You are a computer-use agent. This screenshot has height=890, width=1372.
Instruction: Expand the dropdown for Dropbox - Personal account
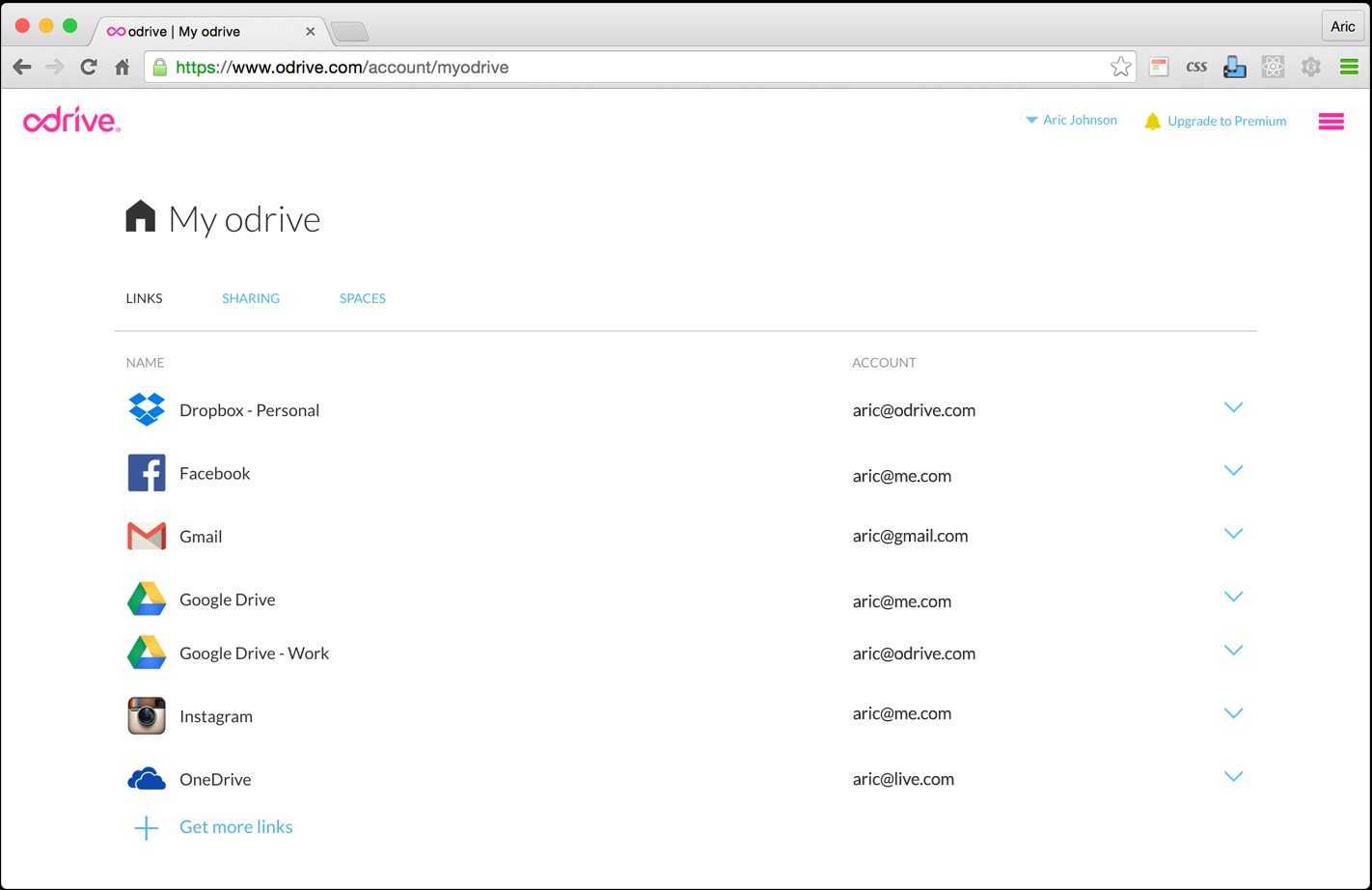(x=1233, y=407)
